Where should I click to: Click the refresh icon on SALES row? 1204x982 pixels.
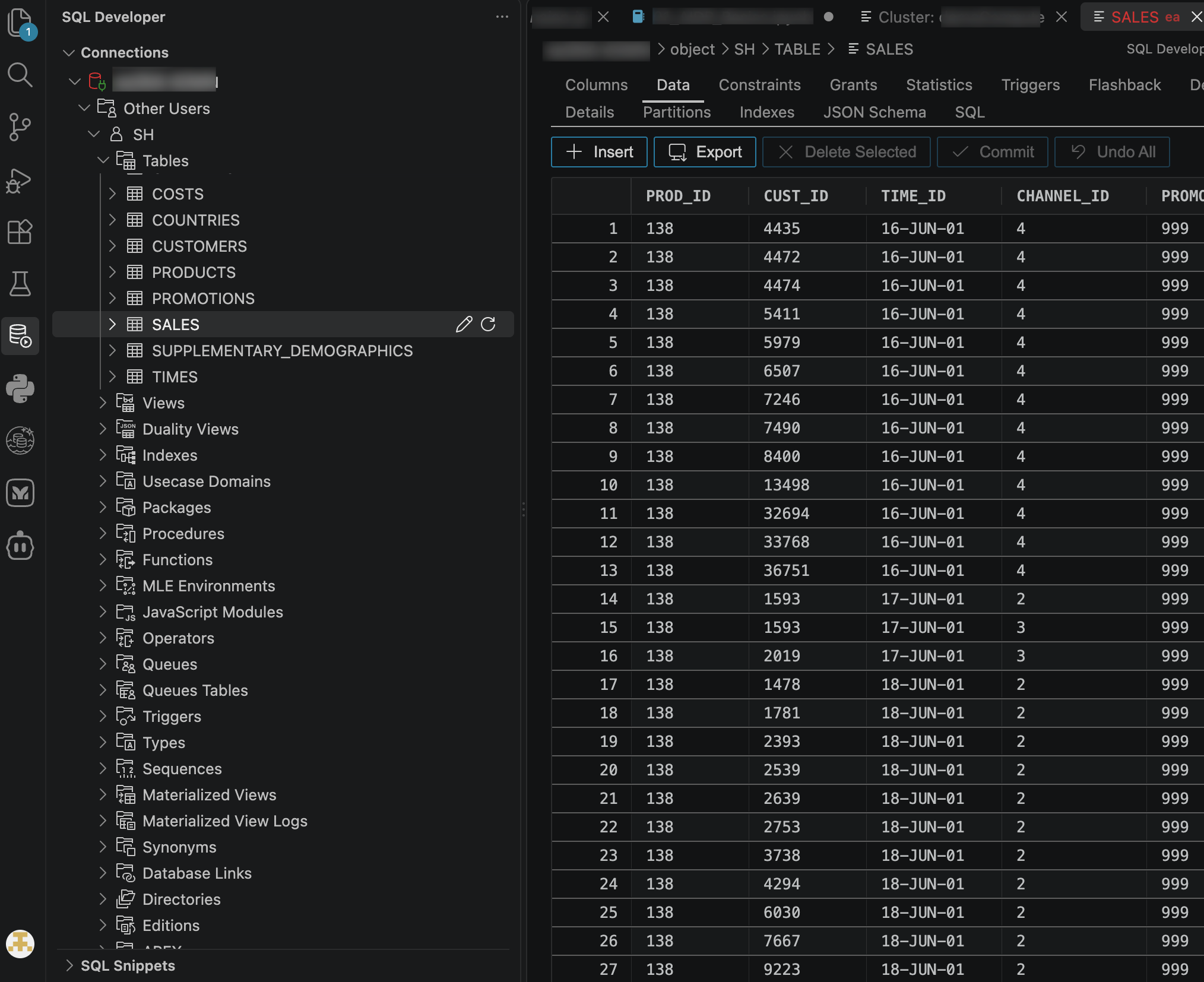pyautogui.click(x=488, y=324)
